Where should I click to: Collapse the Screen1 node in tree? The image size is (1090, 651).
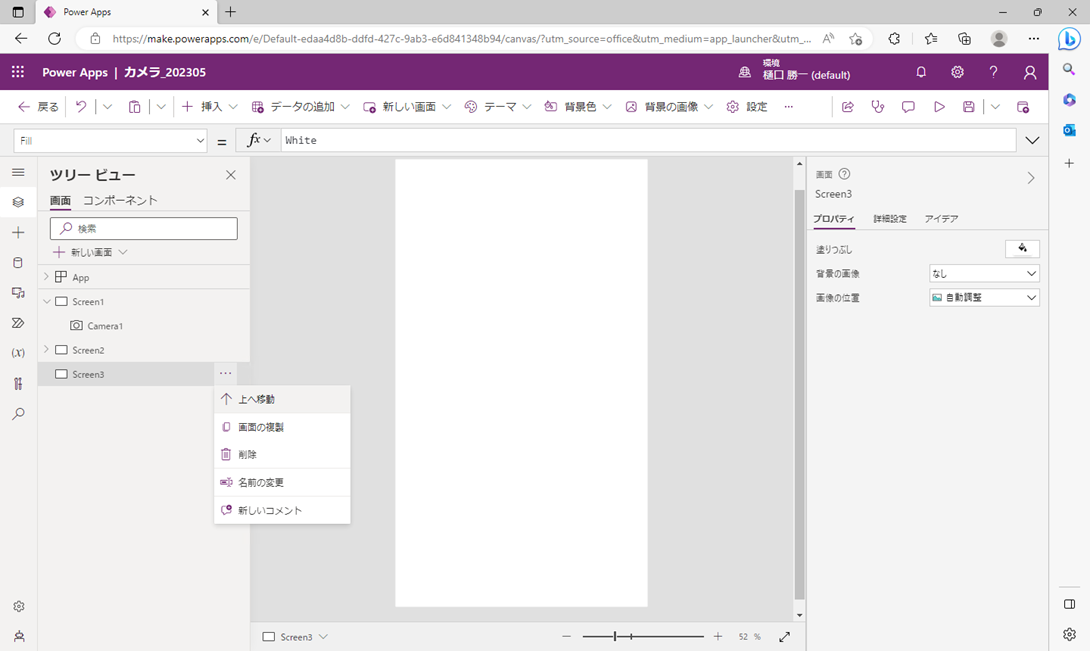47,301
